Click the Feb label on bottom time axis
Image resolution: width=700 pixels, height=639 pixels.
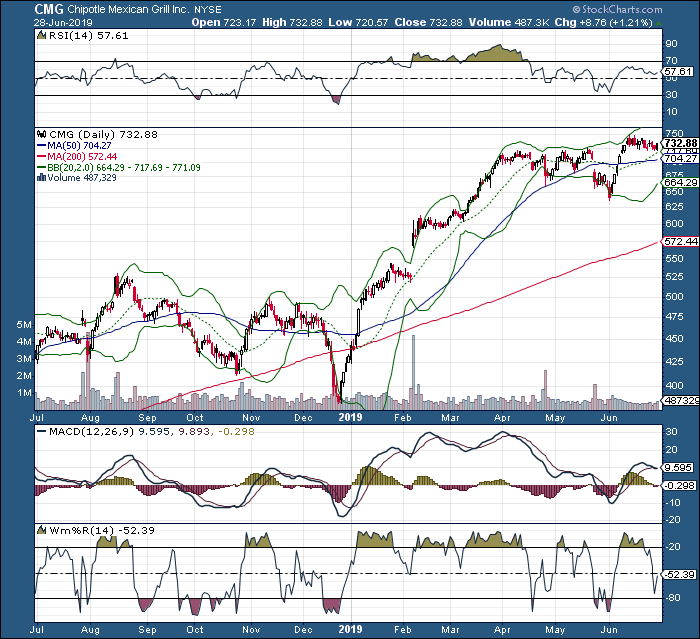point(402,630)
